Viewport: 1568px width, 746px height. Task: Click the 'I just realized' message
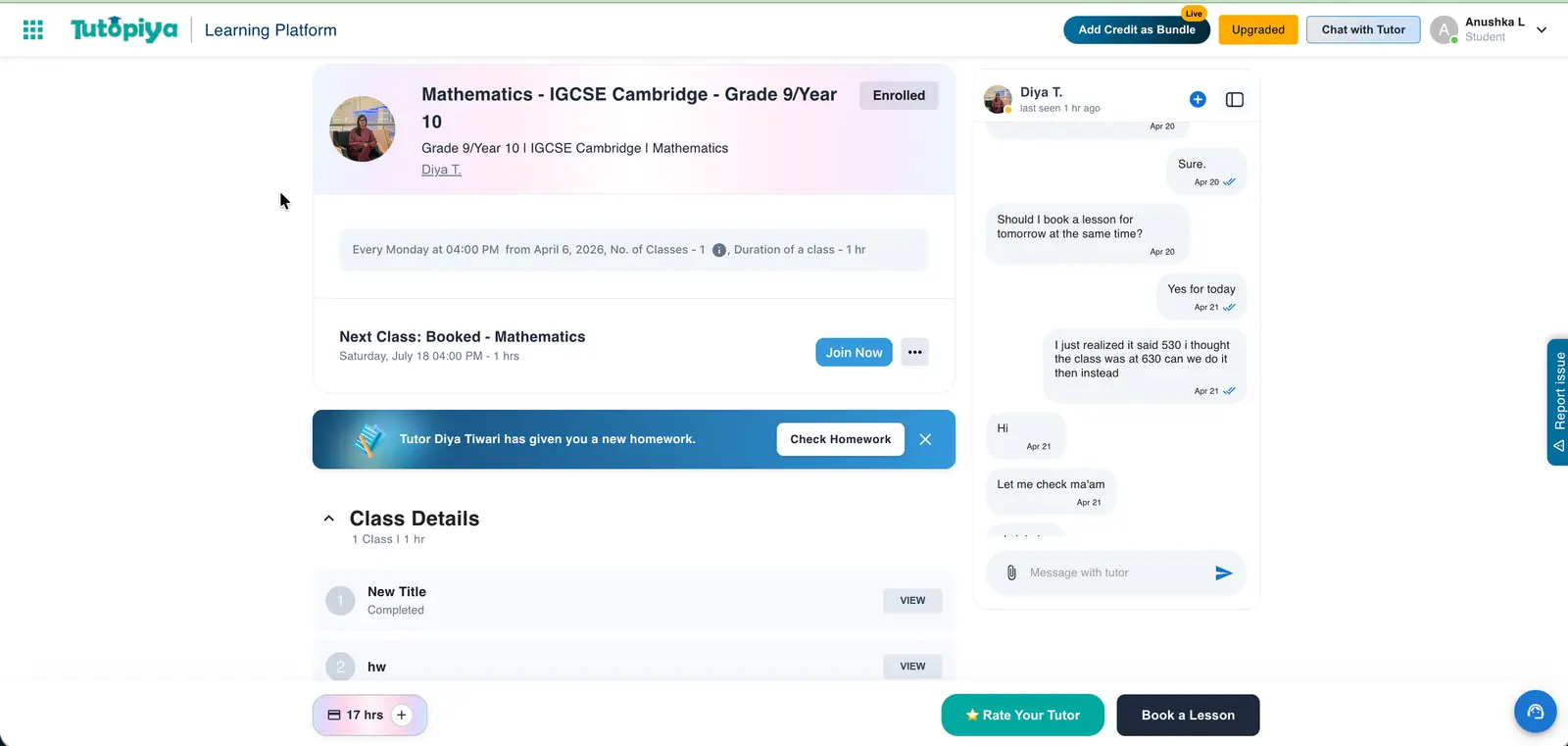coord(1145,367)
